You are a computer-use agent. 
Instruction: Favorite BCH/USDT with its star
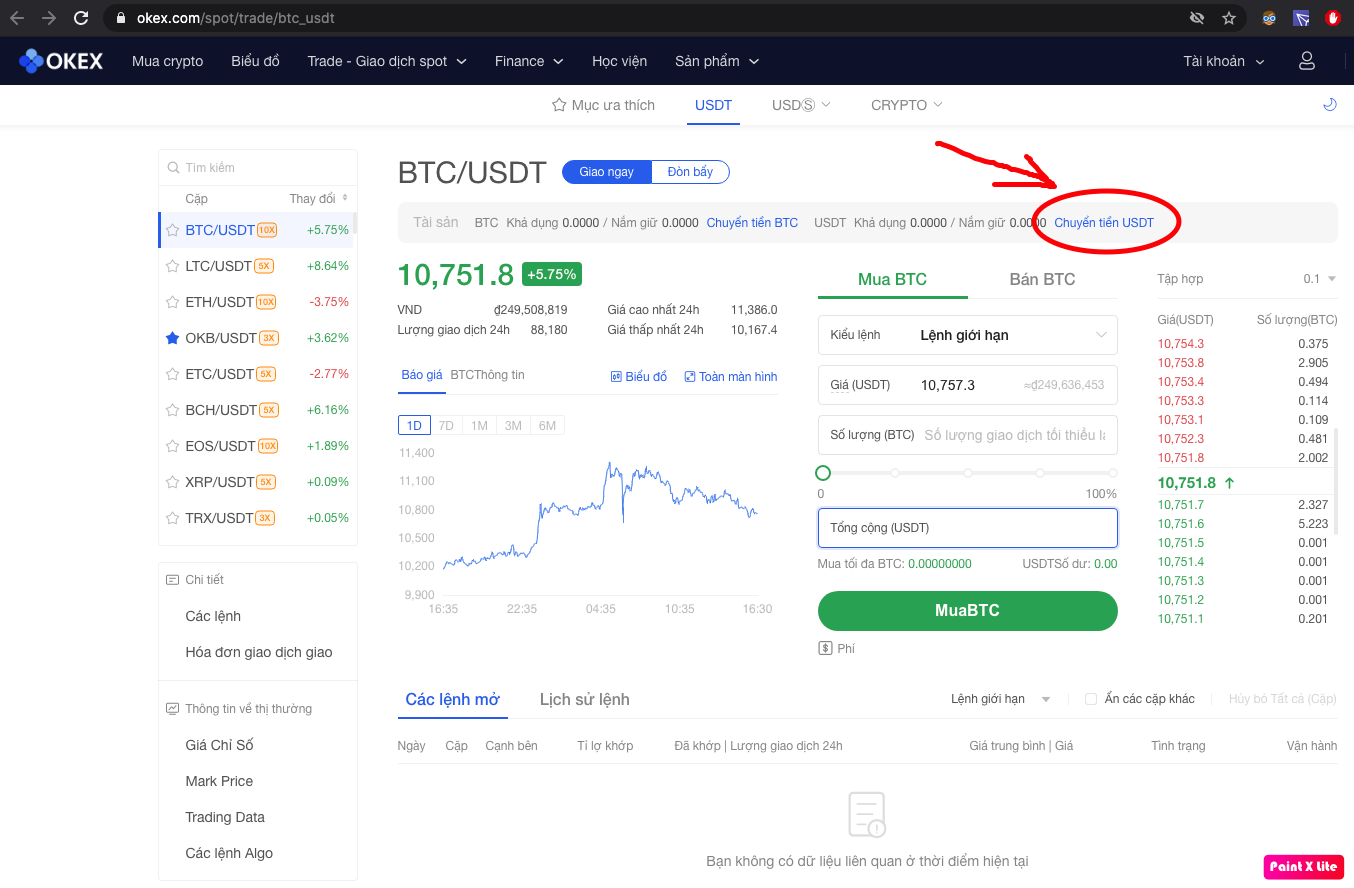[172, 410]
